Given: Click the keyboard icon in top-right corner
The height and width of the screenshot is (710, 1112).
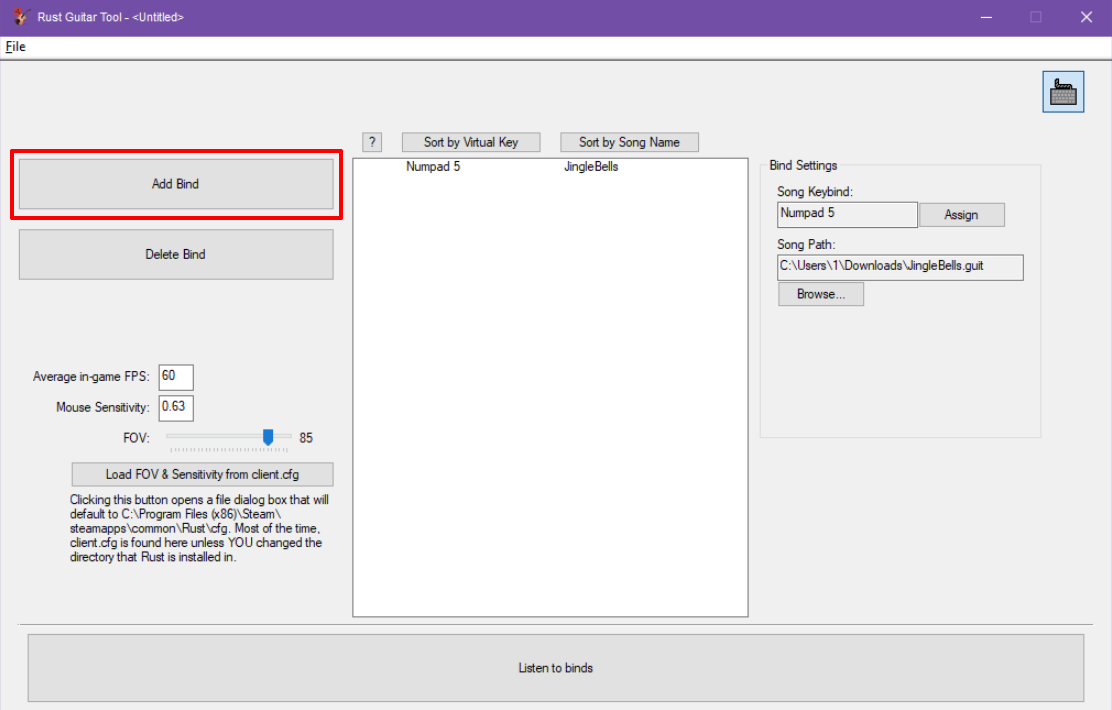Looking at the screenshot, I should tap(1063, 92).
